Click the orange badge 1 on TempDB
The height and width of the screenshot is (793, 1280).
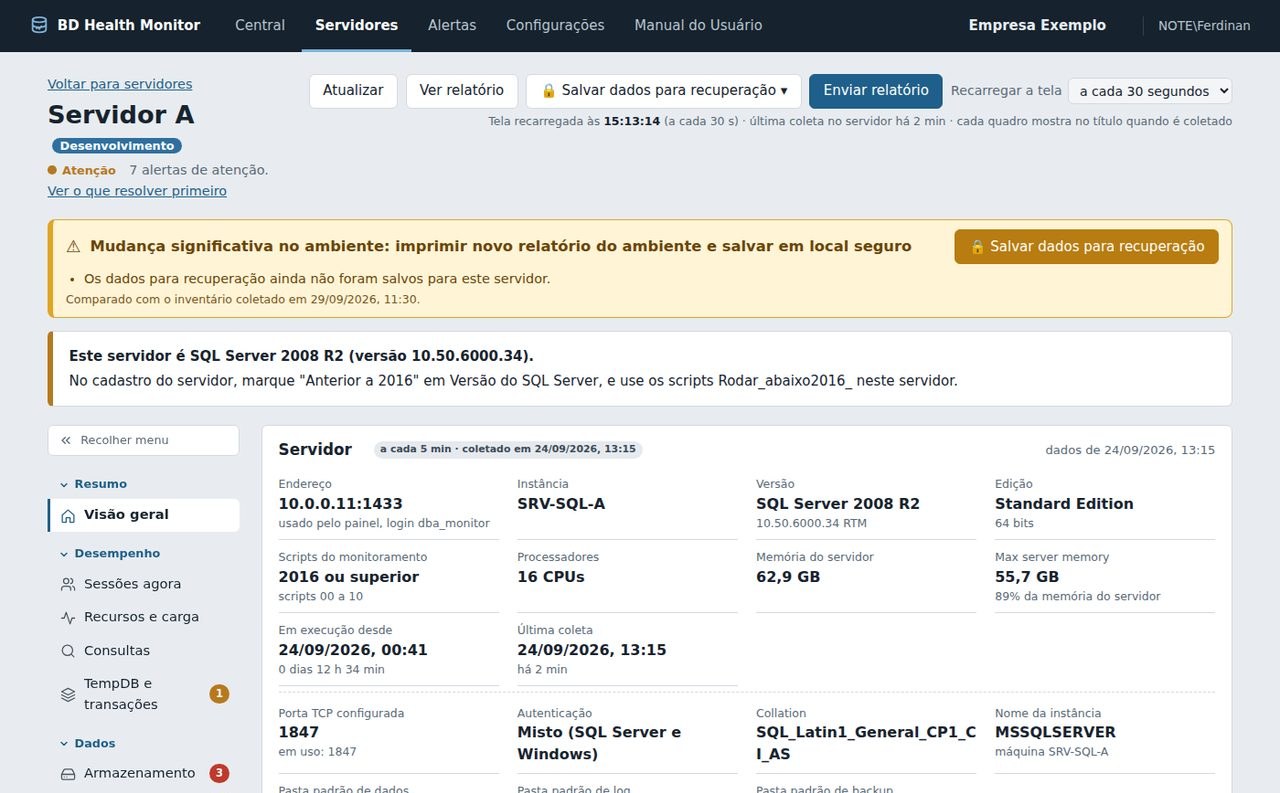pyautogui.click(x=219, y=694)
